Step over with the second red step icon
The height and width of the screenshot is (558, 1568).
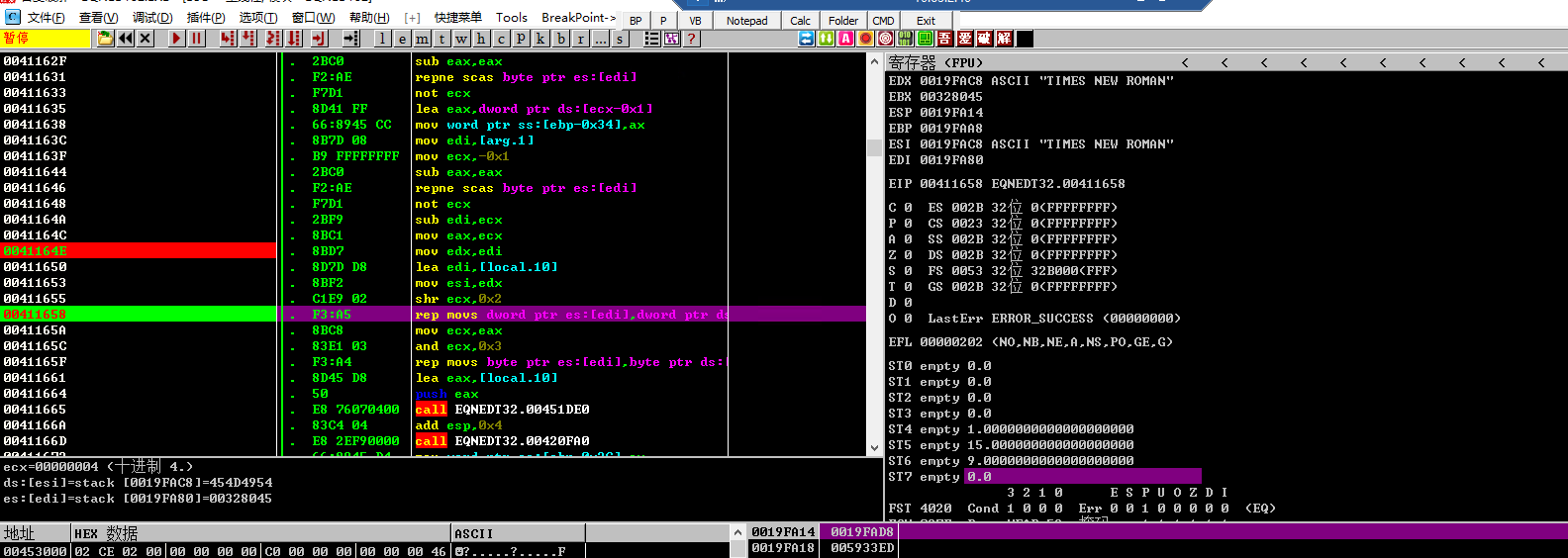(248, 38)
